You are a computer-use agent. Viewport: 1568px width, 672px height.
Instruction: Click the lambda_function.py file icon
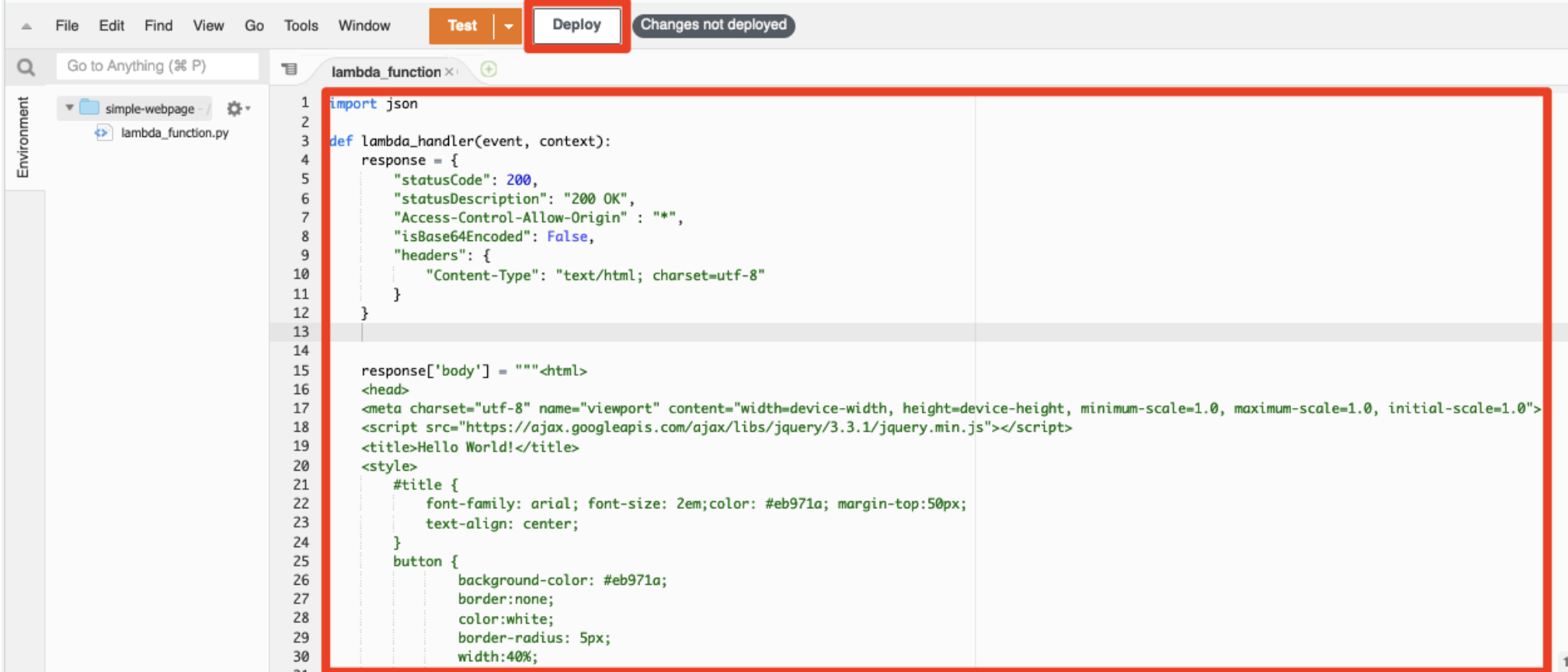[102, 132]
